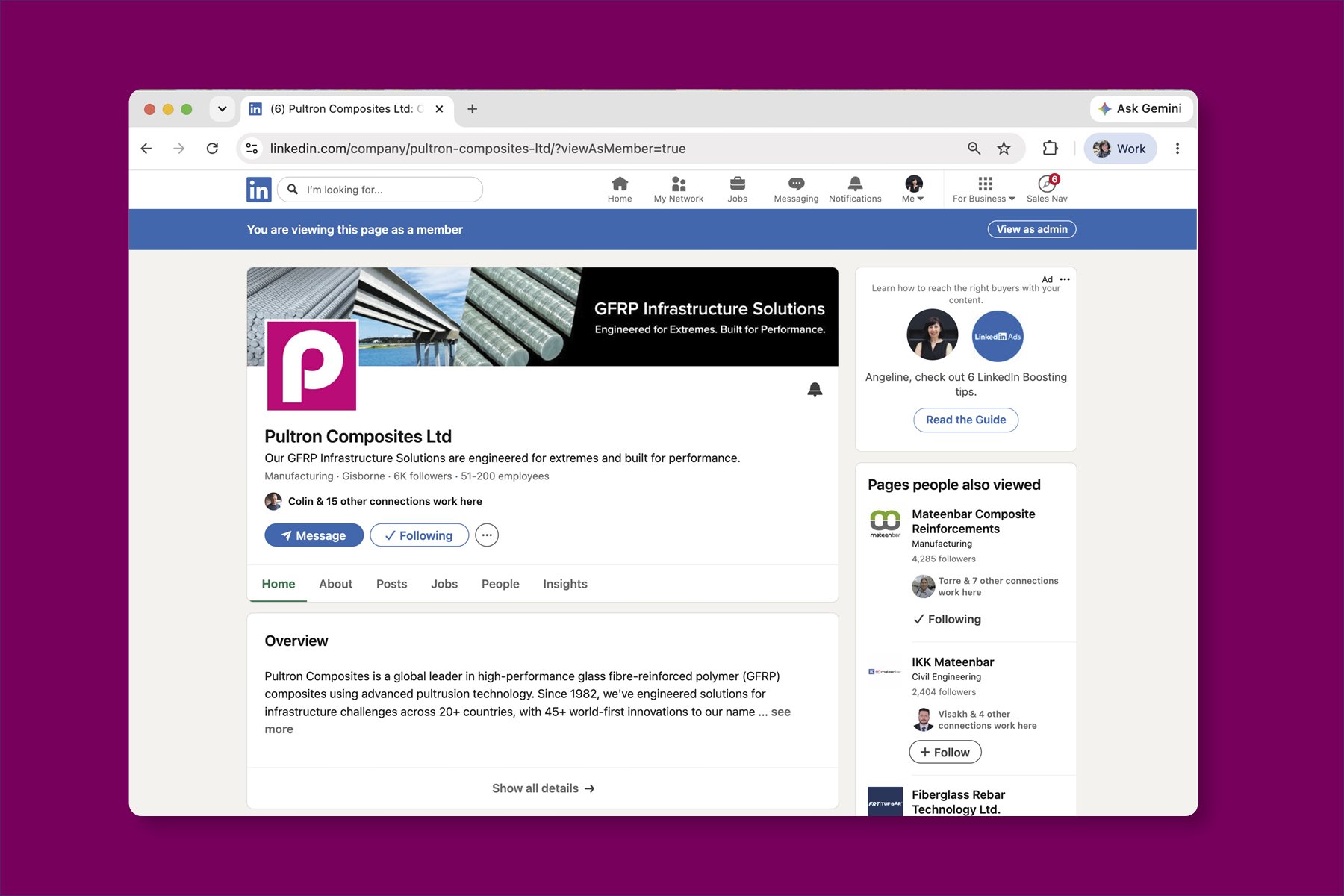Toggle the Following button for Pultron
This screenshot has height=896, width=1344.
(419, 535)
